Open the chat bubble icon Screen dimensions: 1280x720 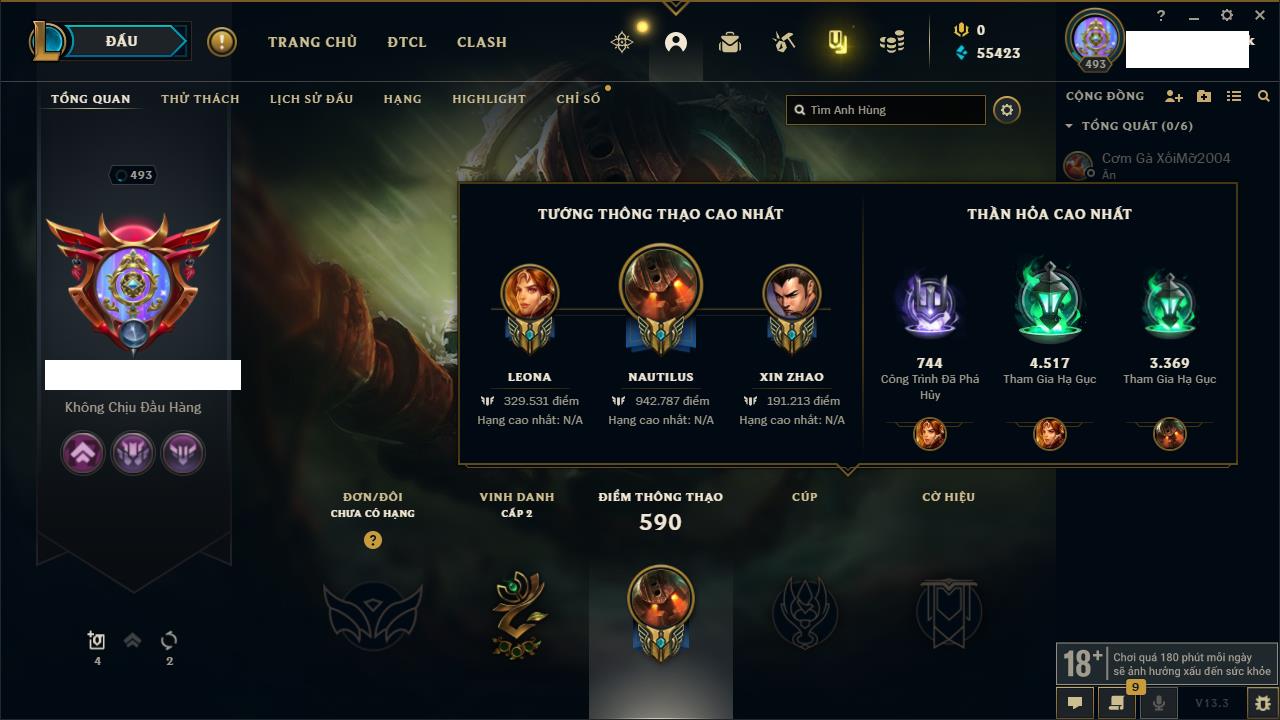coord(1075,703)
